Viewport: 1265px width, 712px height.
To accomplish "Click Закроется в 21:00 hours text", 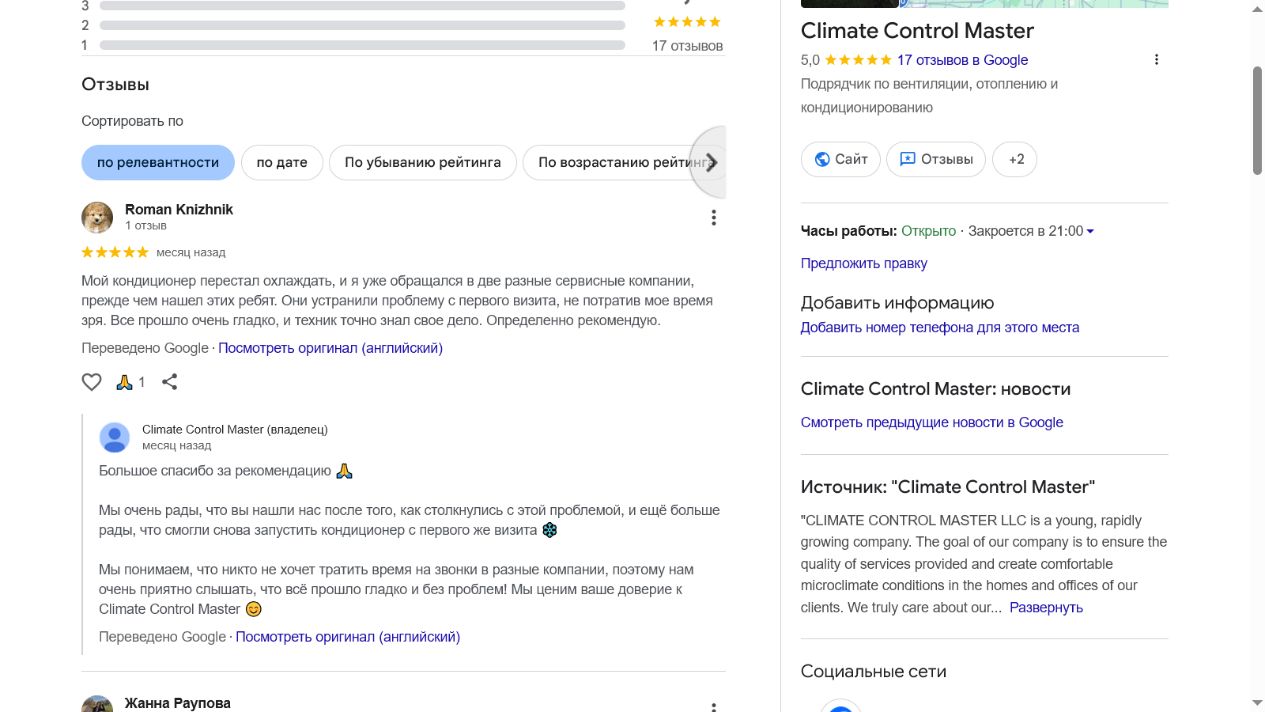I will click(x=1026, y=231).
